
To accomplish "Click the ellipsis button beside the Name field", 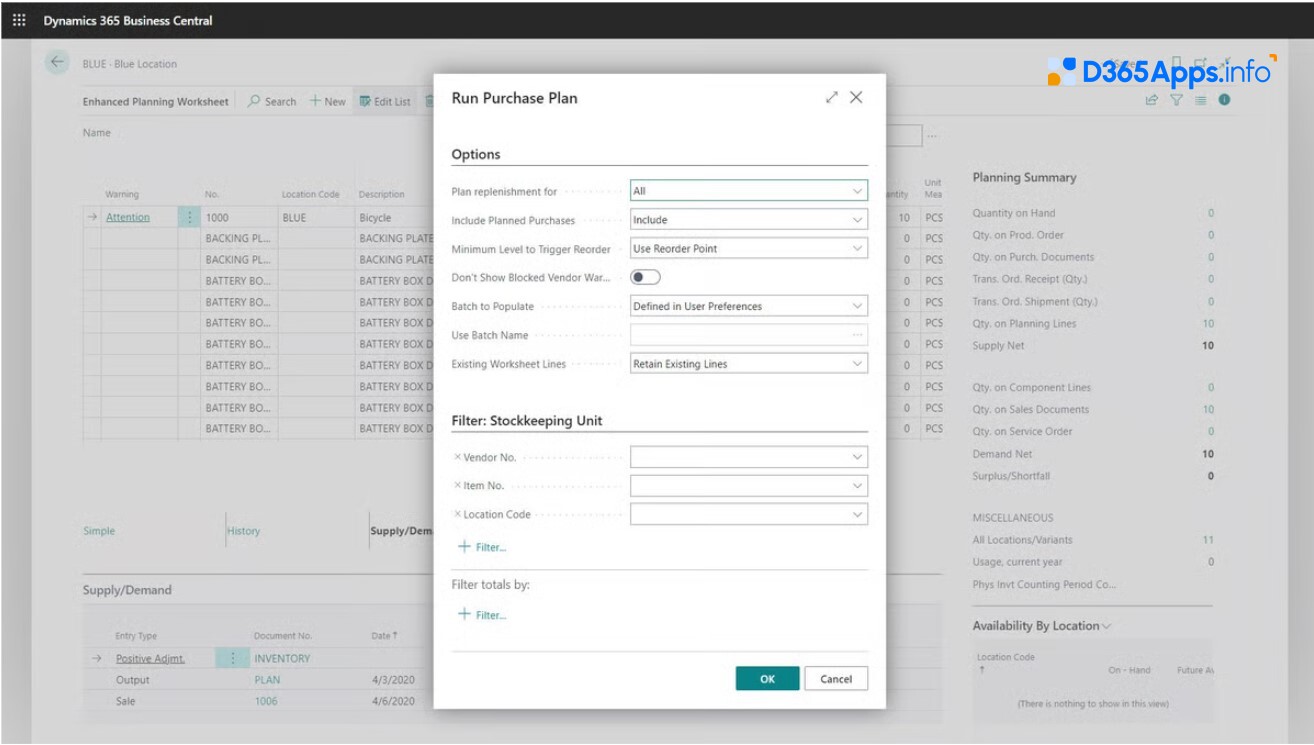I will click(x=932, y=134).
